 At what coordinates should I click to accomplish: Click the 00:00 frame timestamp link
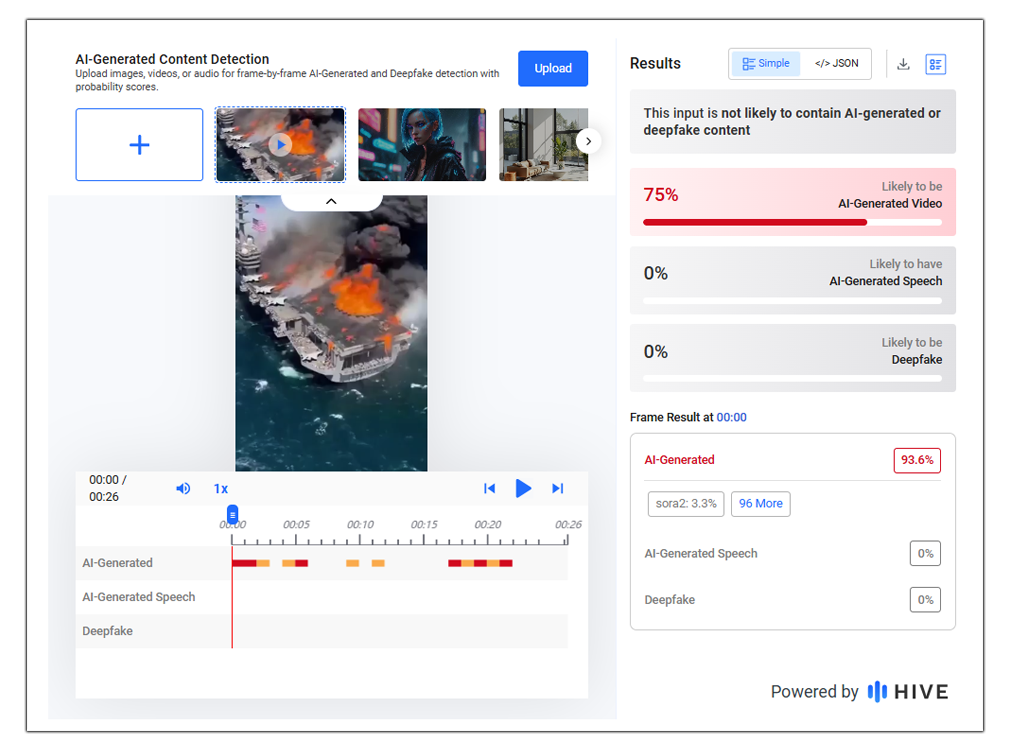pyautogui.click(x=731, y=418)
